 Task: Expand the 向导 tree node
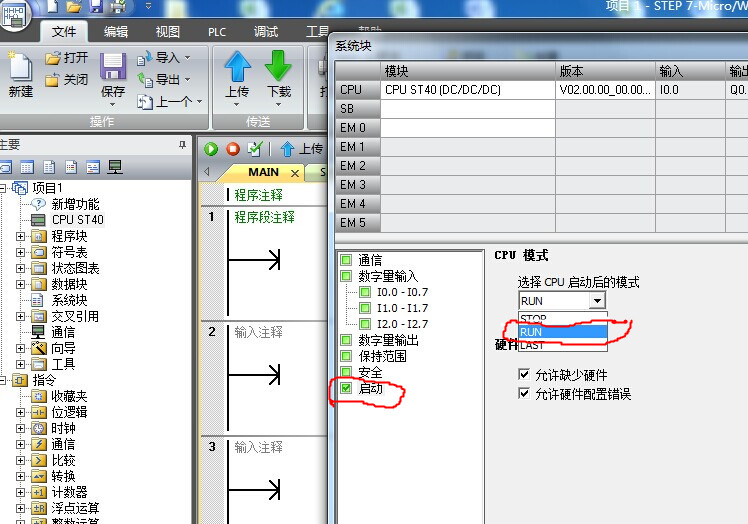[x=20, y=348]
